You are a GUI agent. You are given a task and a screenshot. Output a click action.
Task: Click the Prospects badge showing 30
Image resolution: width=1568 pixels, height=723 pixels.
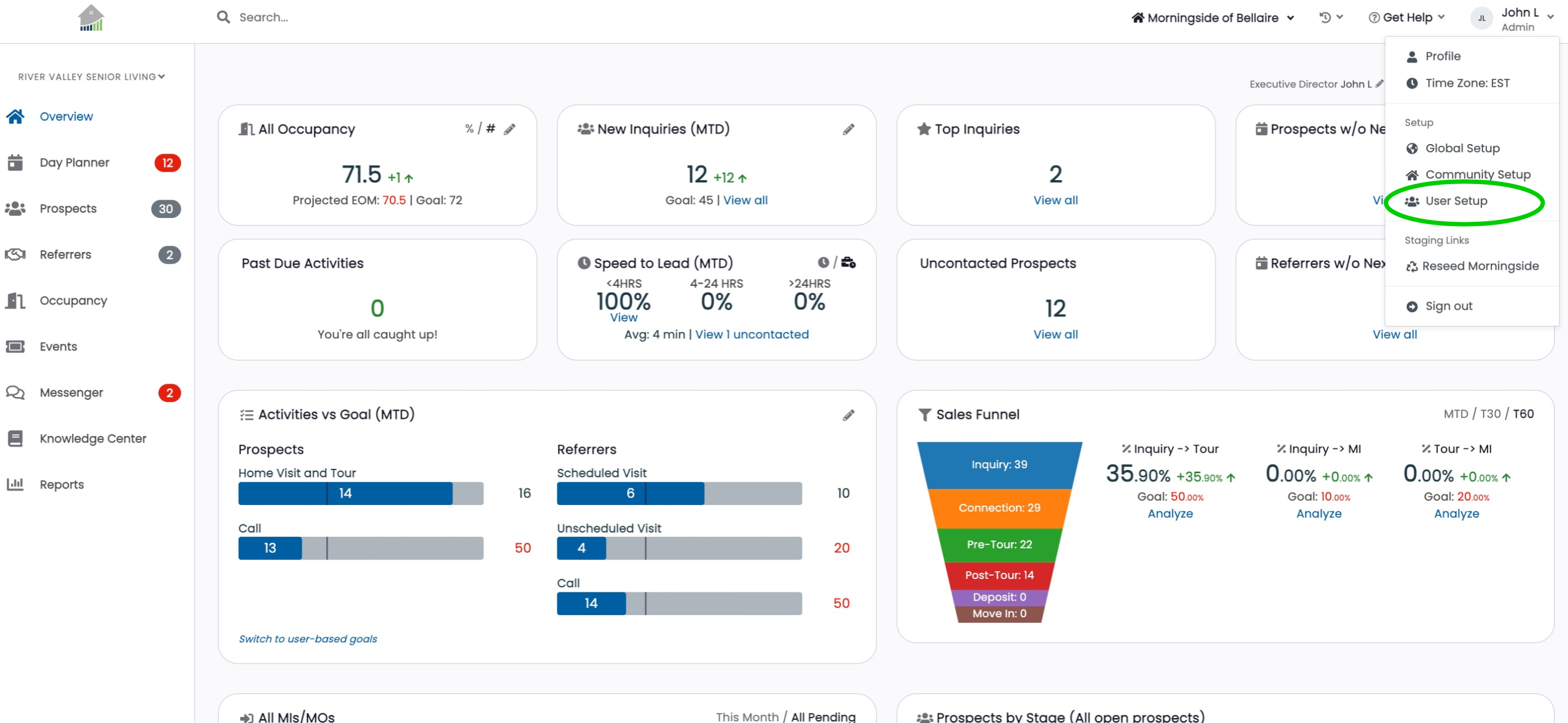[166, 209]
